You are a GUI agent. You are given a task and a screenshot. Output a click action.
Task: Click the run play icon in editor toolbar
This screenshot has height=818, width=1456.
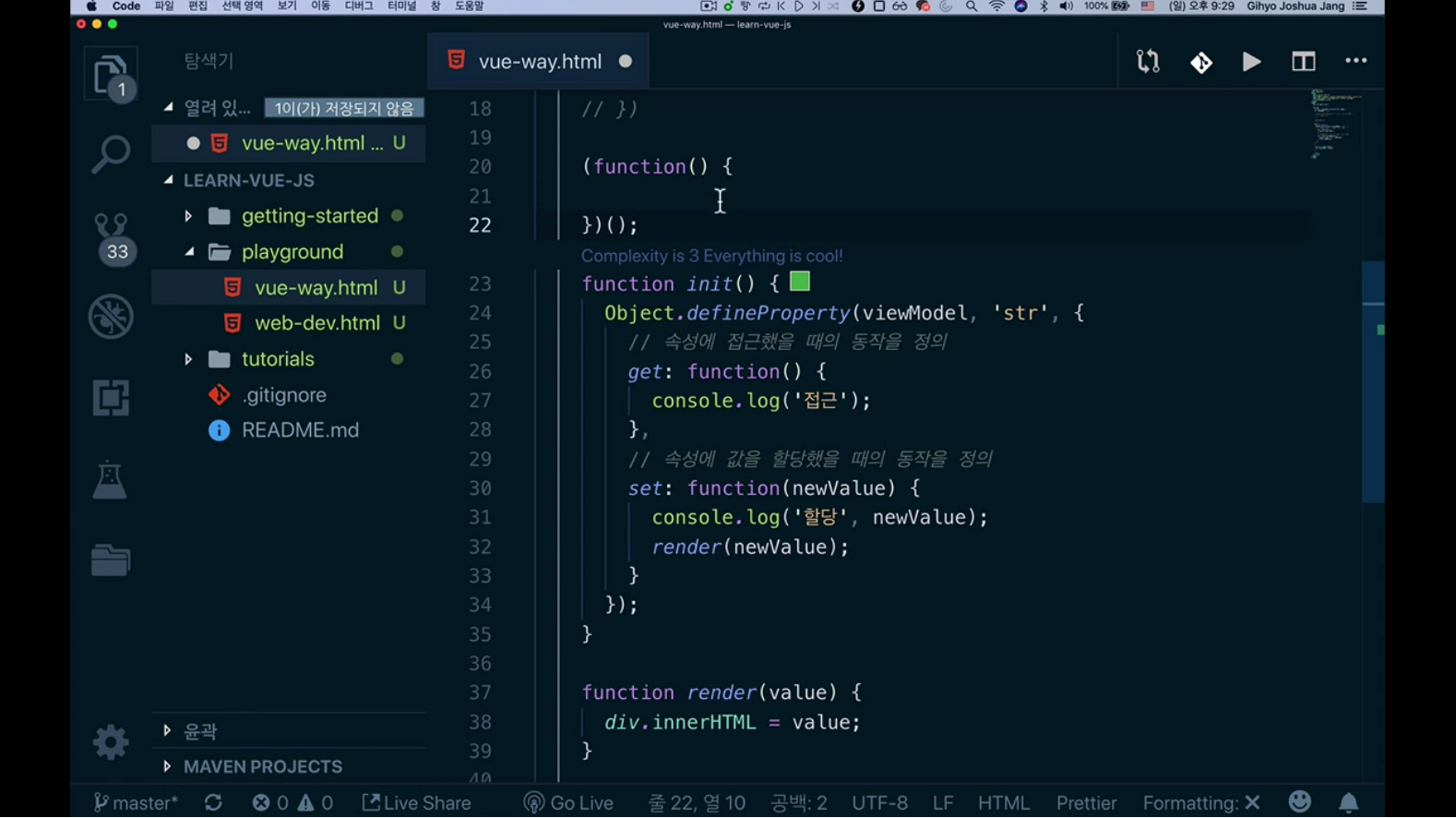(x=1251, y=62)
